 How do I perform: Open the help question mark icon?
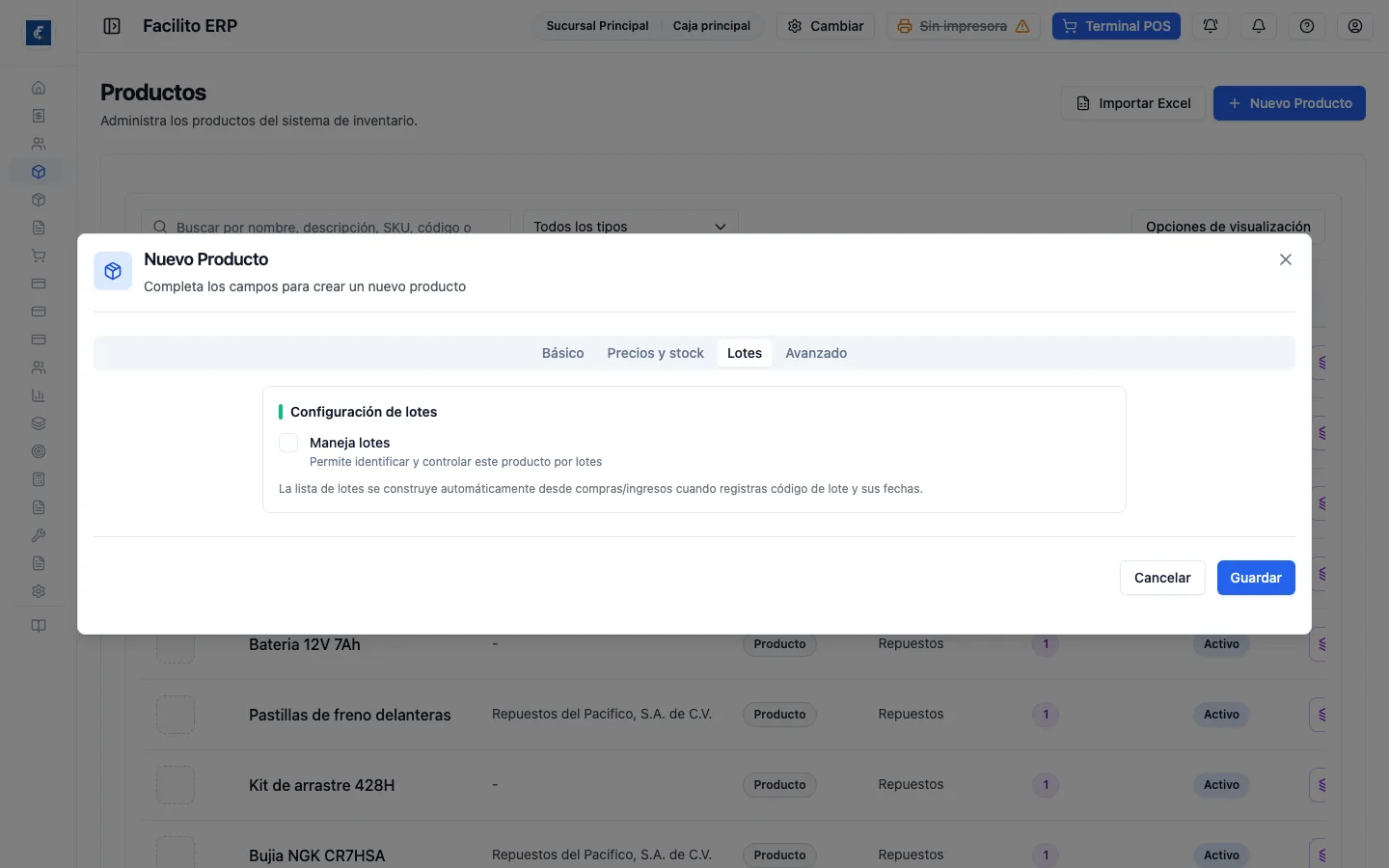(1307, 26)
